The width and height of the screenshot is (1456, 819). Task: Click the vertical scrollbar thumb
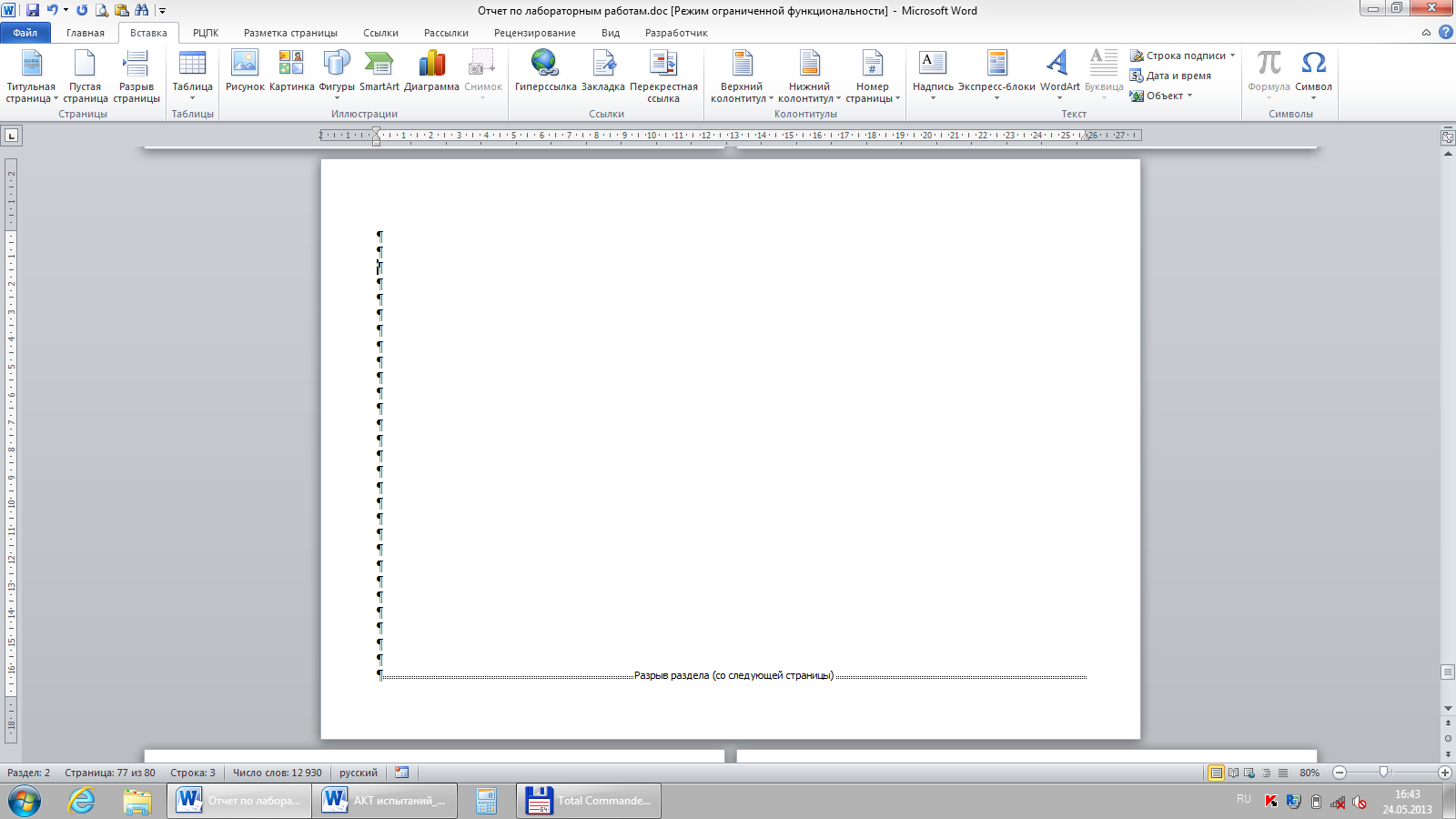tap(1448, 672)
